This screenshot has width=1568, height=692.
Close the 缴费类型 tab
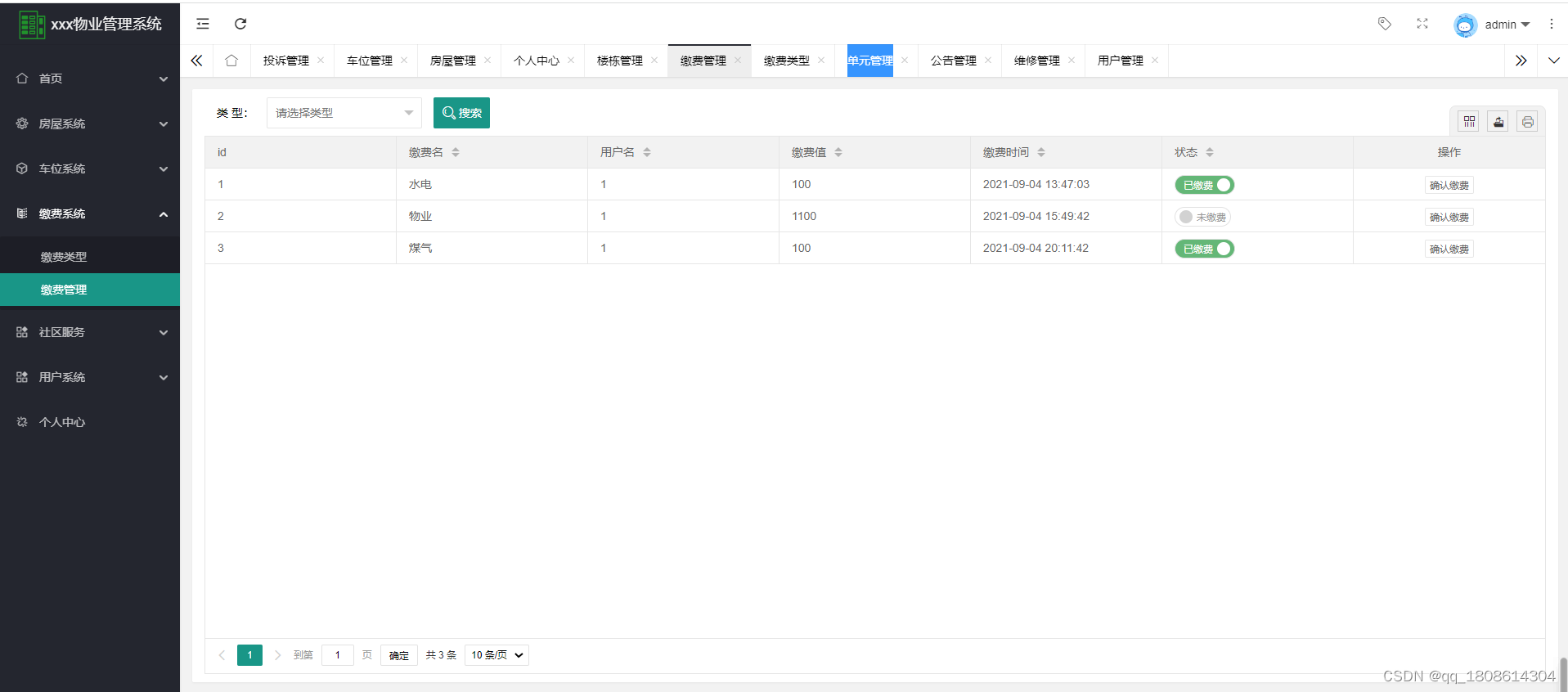tap(821, 60)
